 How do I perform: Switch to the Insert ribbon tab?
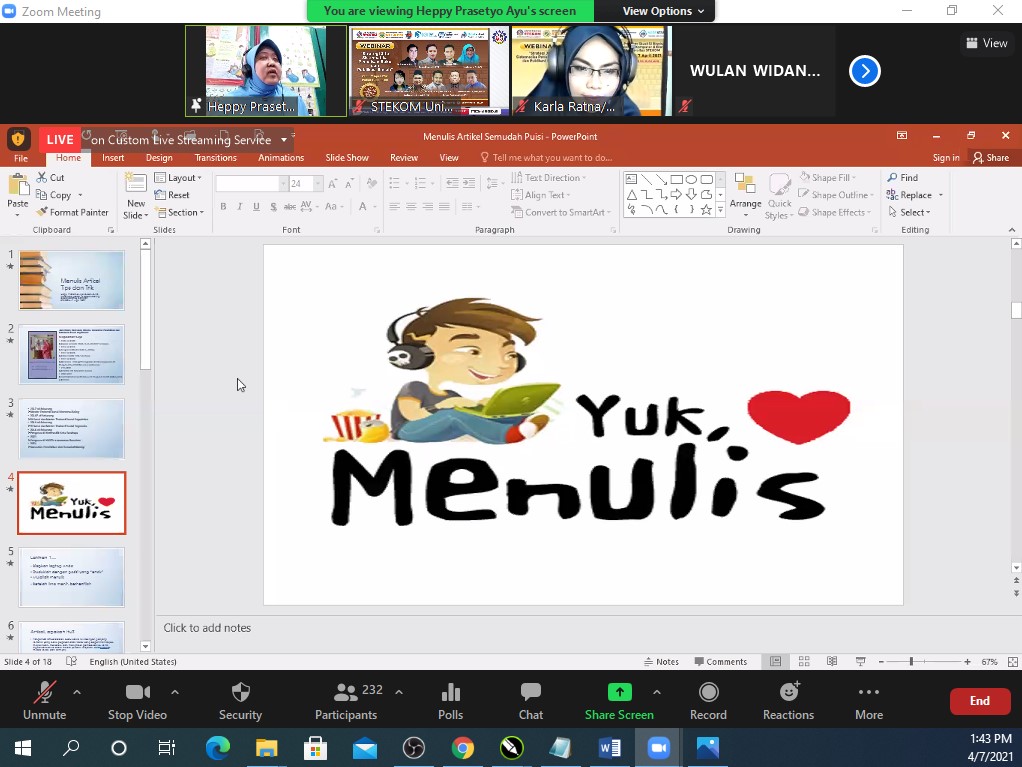113,158
